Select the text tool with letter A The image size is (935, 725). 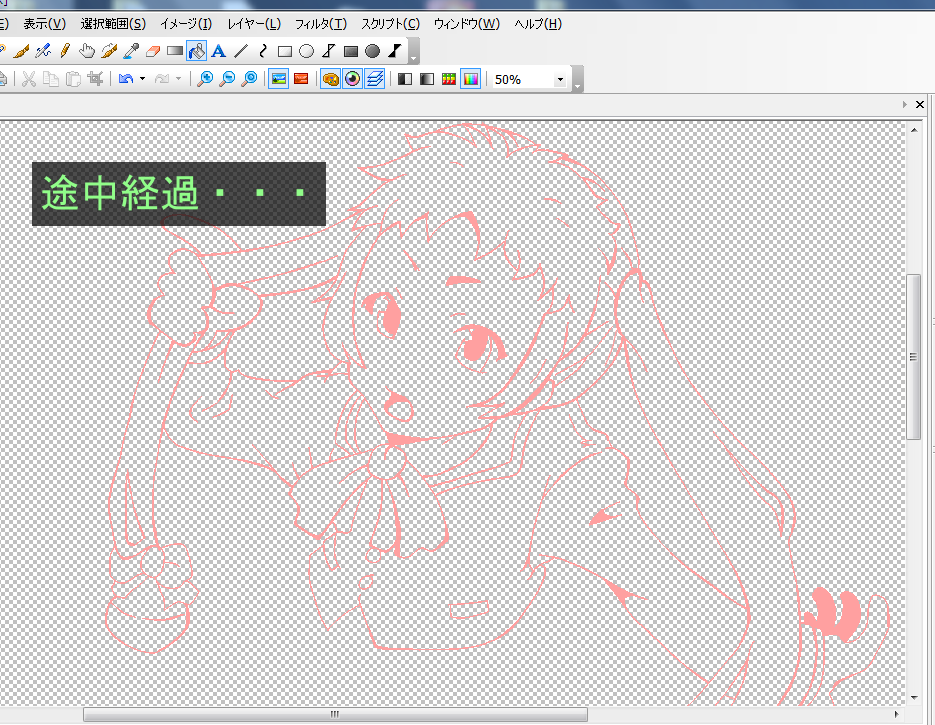click(x=218, y=51)
